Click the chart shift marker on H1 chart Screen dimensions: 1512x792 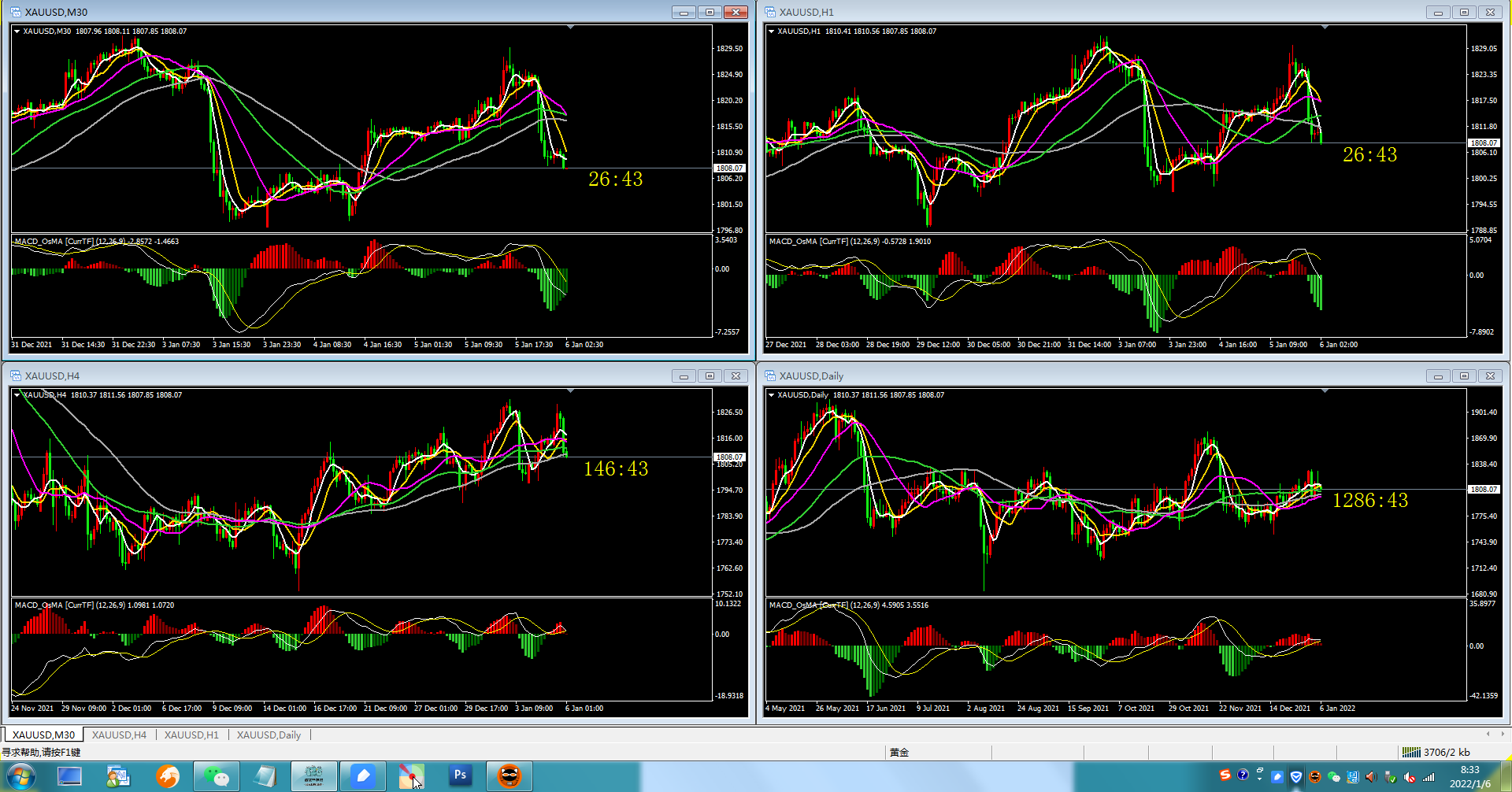[1325, 28]
